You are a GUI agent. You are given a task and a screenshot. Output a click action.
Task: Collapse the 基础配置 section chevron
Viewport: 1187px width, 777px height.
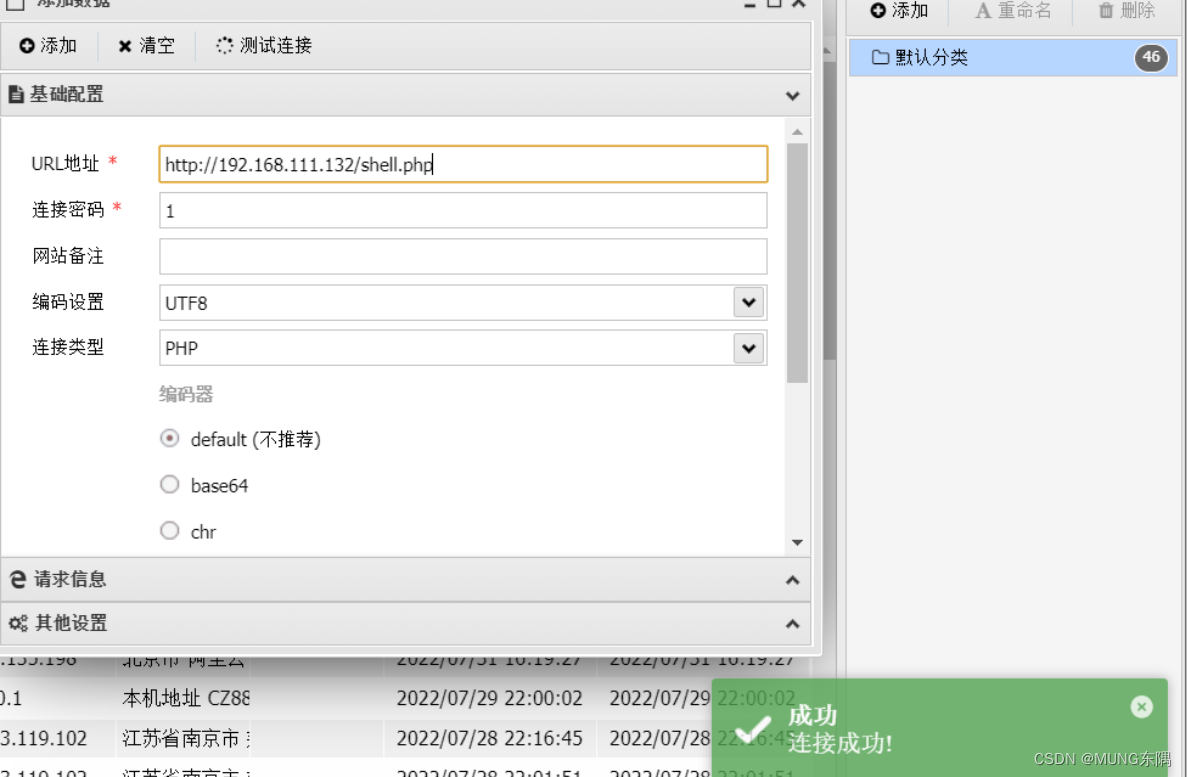[793, 95]
